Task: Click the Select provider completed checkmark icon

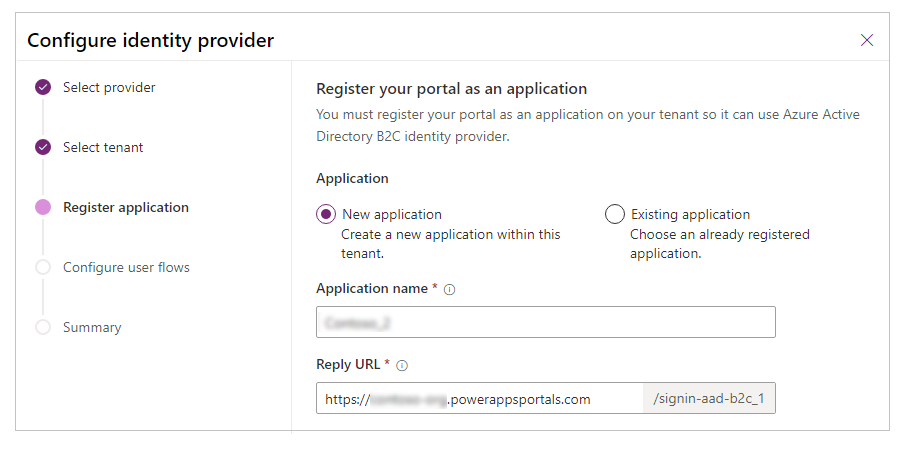Action: (42, 88)
